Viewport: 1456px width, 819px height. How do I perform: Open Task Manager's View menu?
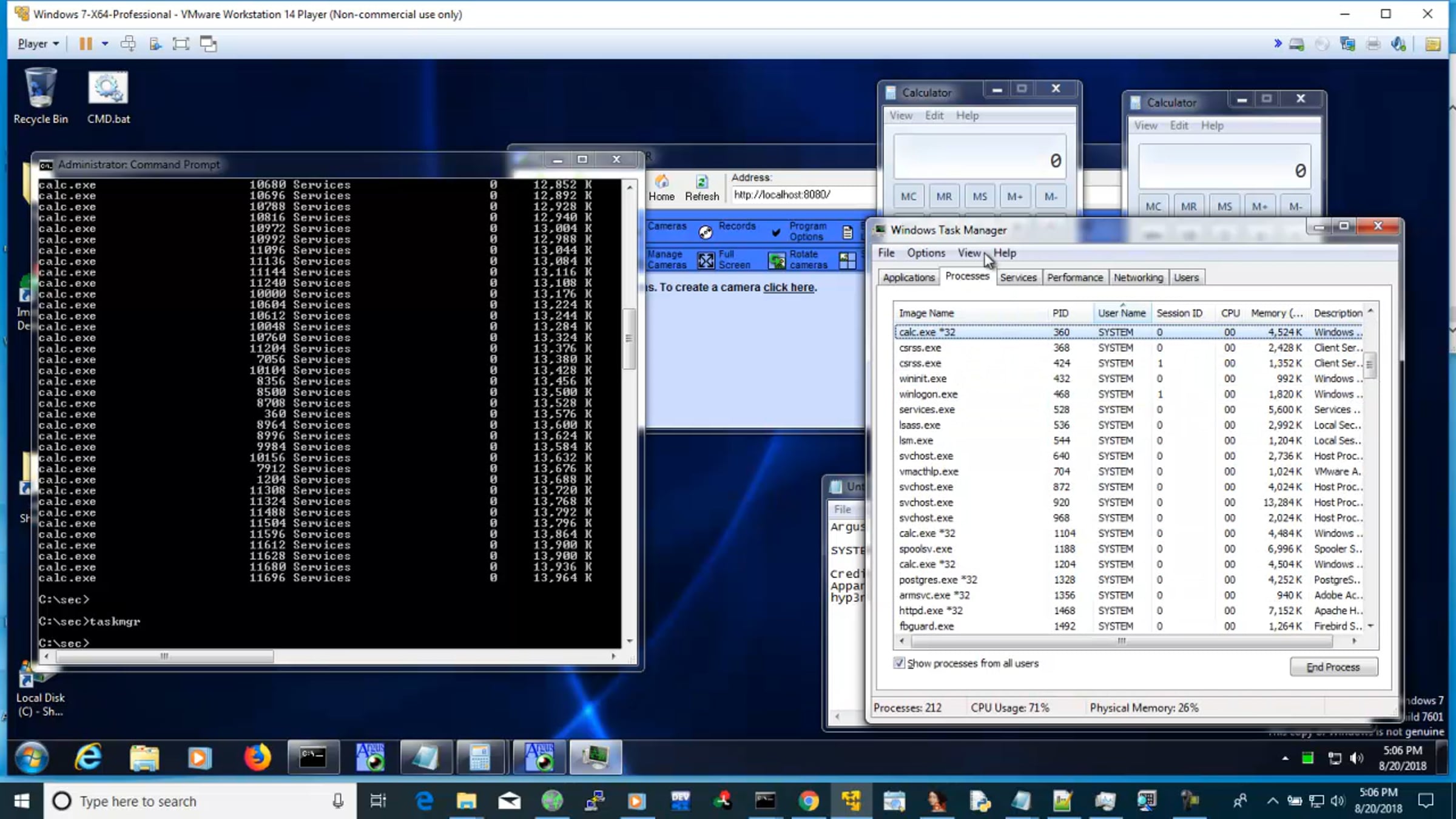(969, 253)
